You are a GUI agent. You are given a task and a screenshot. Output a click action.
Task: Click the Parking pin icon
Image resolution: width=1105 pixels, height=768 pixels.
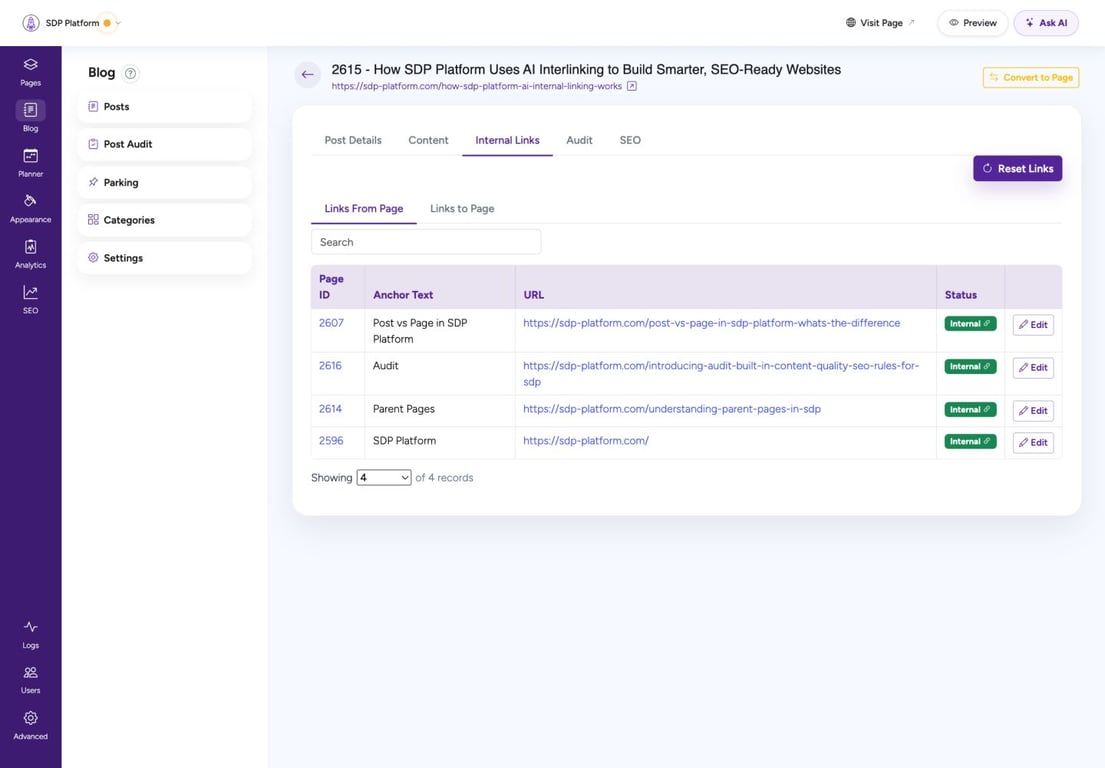(93, 182)
